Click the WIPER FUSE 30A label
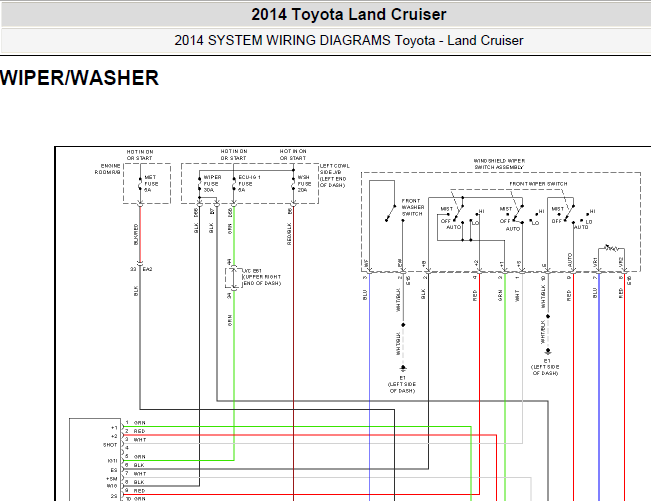This screenshot has width=651, height=501. click(212, 183)
